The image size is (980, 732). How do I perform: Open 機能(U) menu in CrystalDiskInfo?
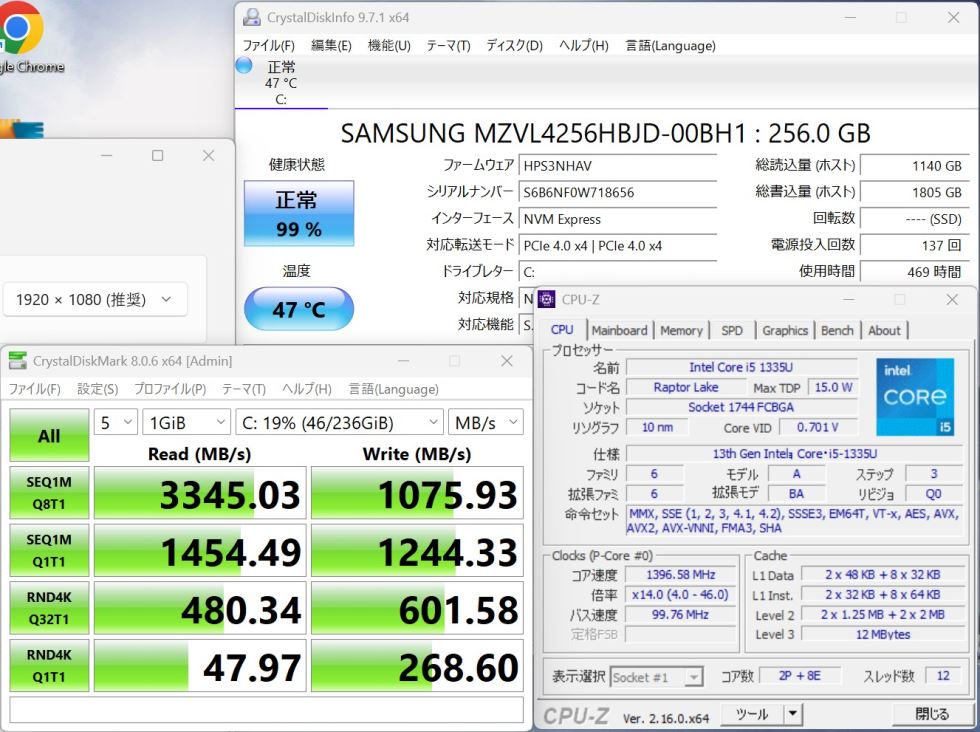[x=389, y=46]
